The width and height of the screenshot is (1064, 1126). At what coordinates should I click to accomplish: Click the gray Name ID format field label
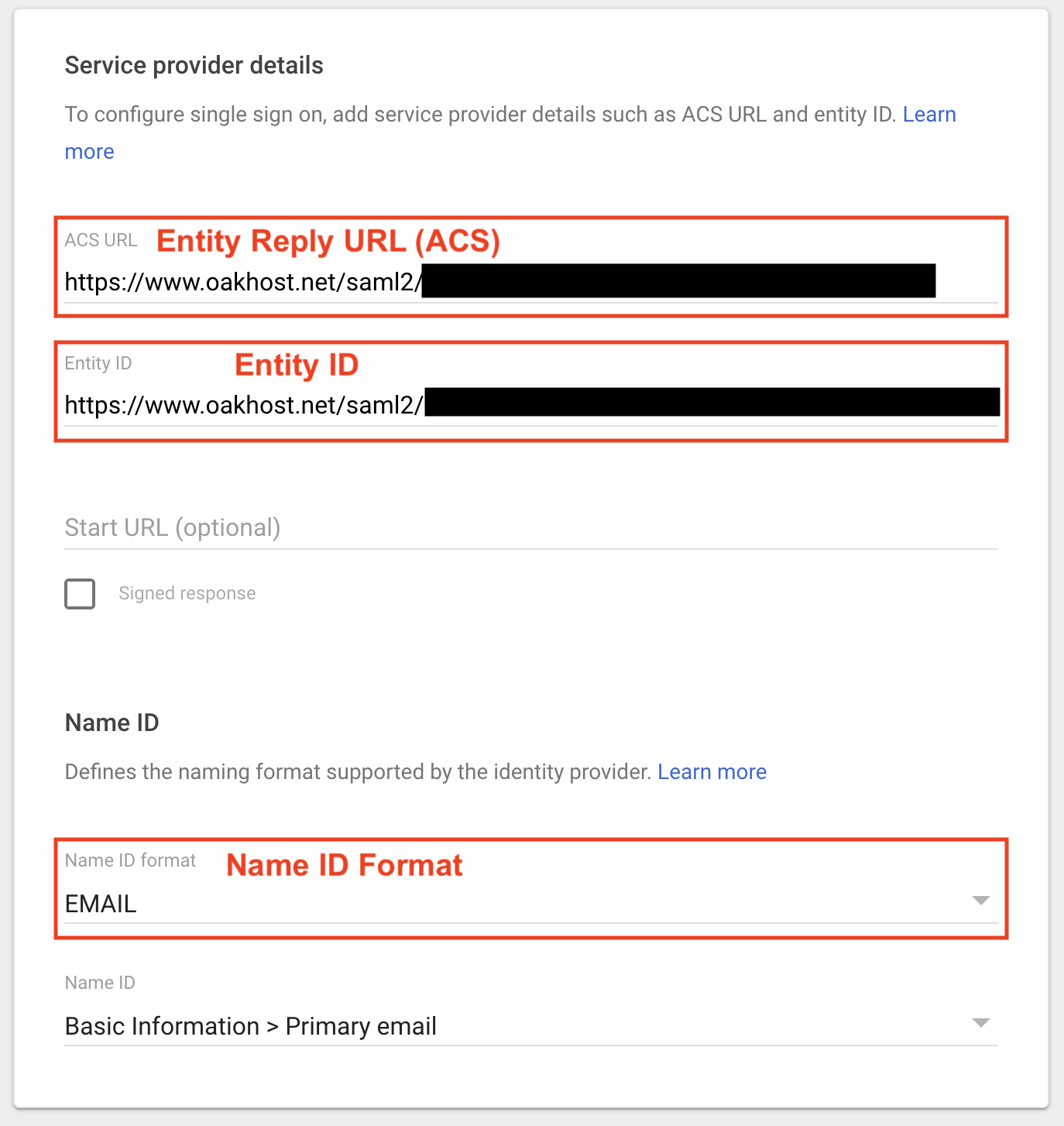[130, 860]
